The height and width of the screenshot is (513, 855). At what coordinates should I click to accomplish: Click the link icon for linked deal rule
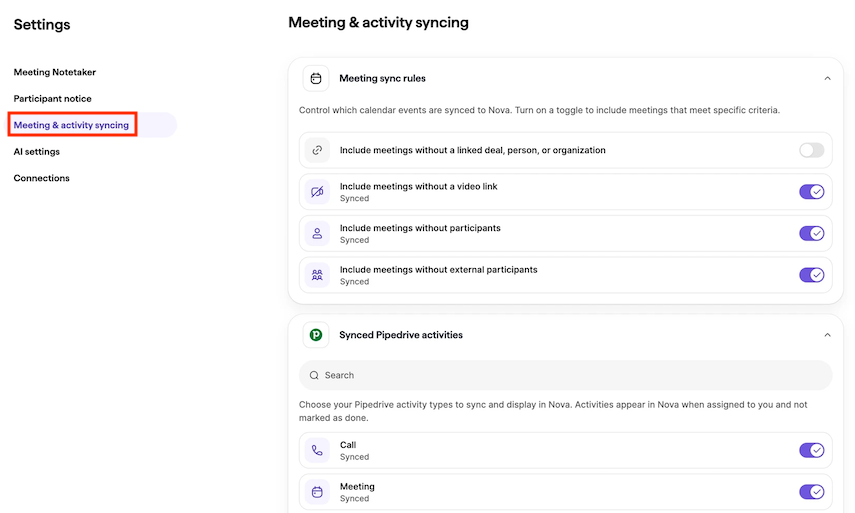(x=317, y=150)
